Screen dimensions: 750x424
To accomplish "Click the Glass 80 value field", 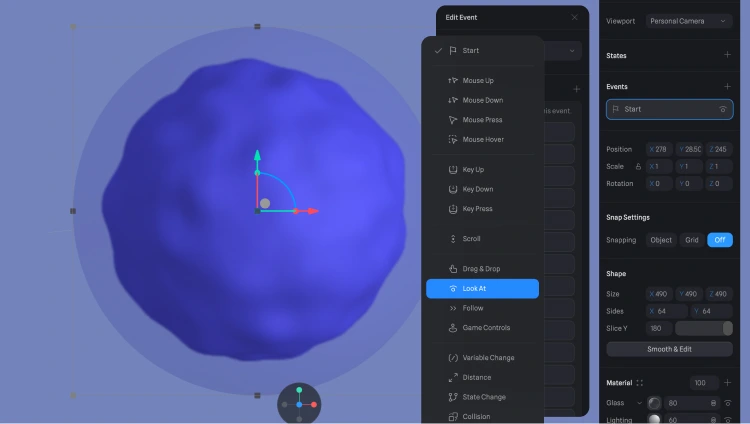I will 685,403.
